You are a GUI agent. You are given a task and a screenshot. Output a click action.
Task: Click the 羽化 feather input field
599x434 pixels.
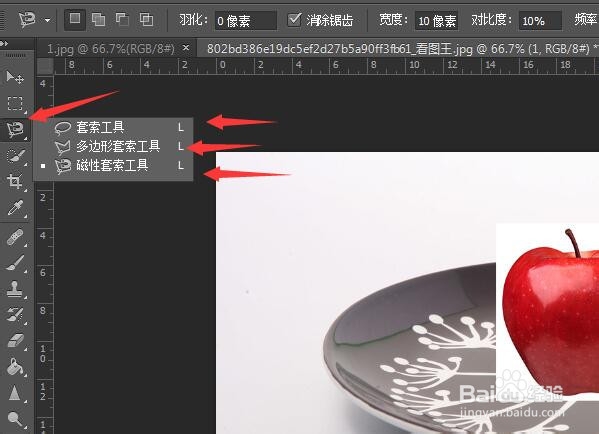(x=246, y=20)
